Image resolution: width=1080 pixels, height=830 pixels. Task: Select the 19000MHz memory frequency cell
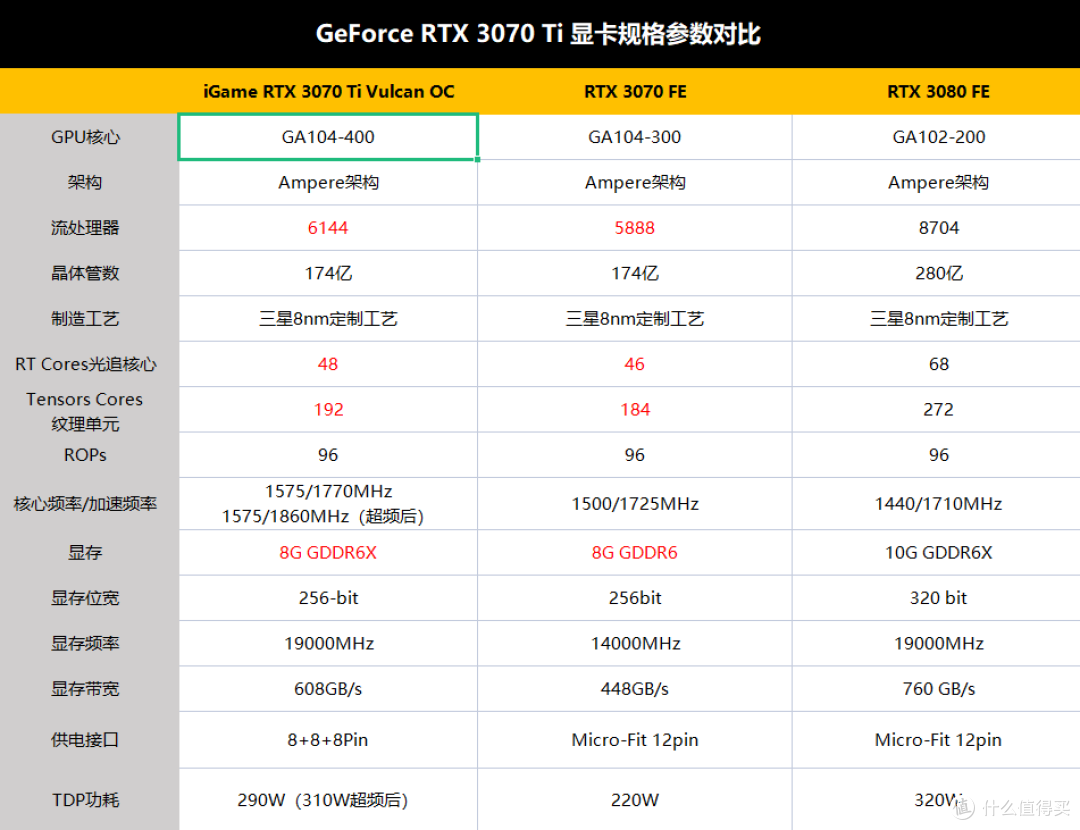[328, 643]
